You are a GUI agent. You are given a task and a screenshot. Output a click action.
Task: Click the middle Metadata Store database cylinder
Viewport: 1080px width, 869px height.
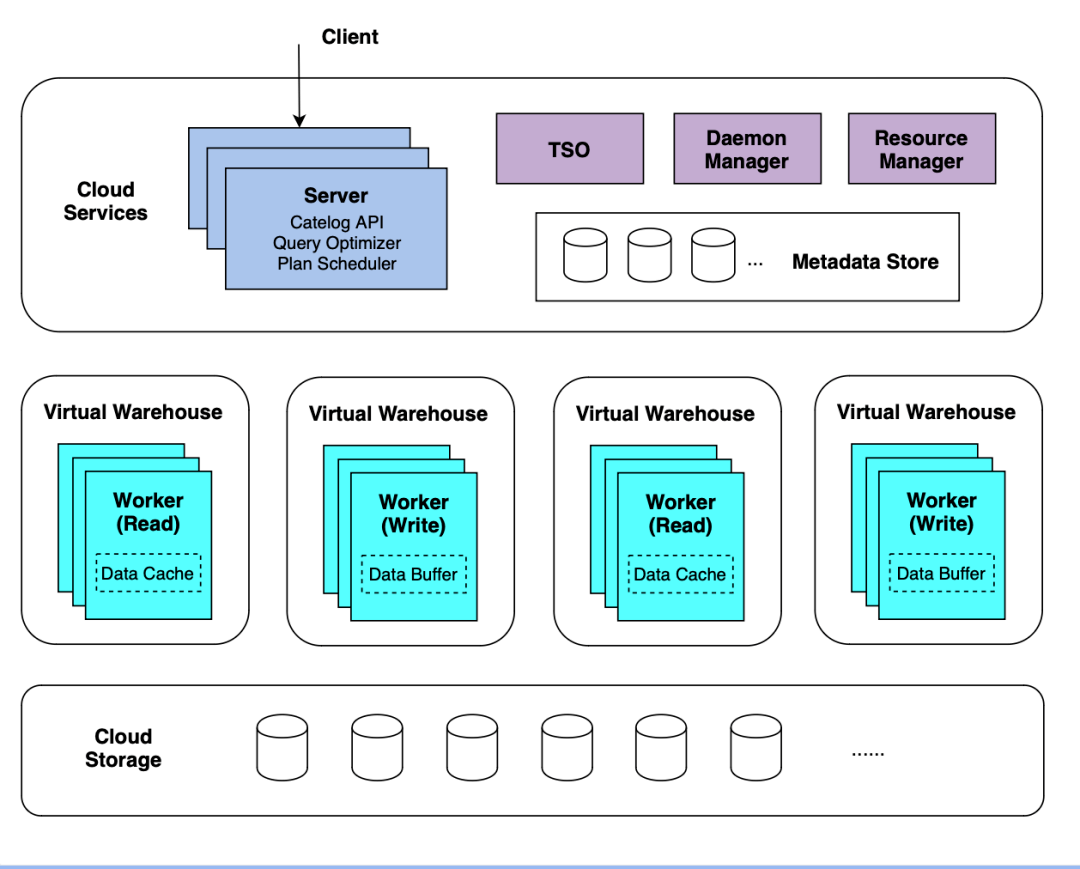click(x=650, y=255)
